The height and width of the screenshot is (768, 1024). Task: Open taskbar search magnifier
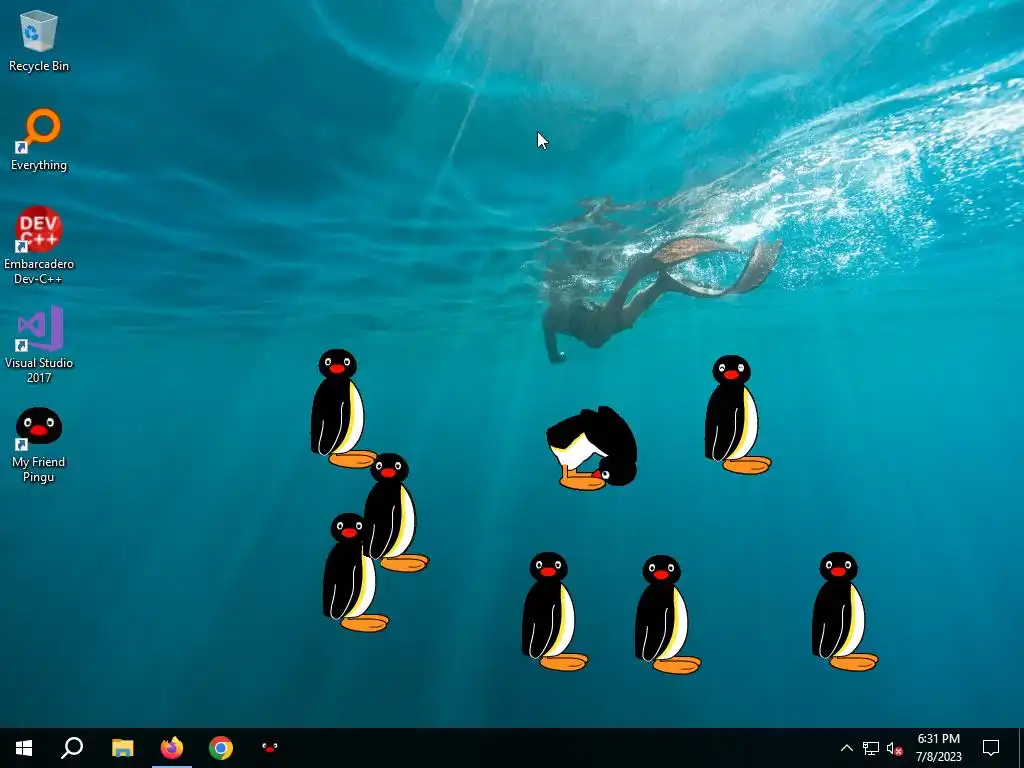72,748
